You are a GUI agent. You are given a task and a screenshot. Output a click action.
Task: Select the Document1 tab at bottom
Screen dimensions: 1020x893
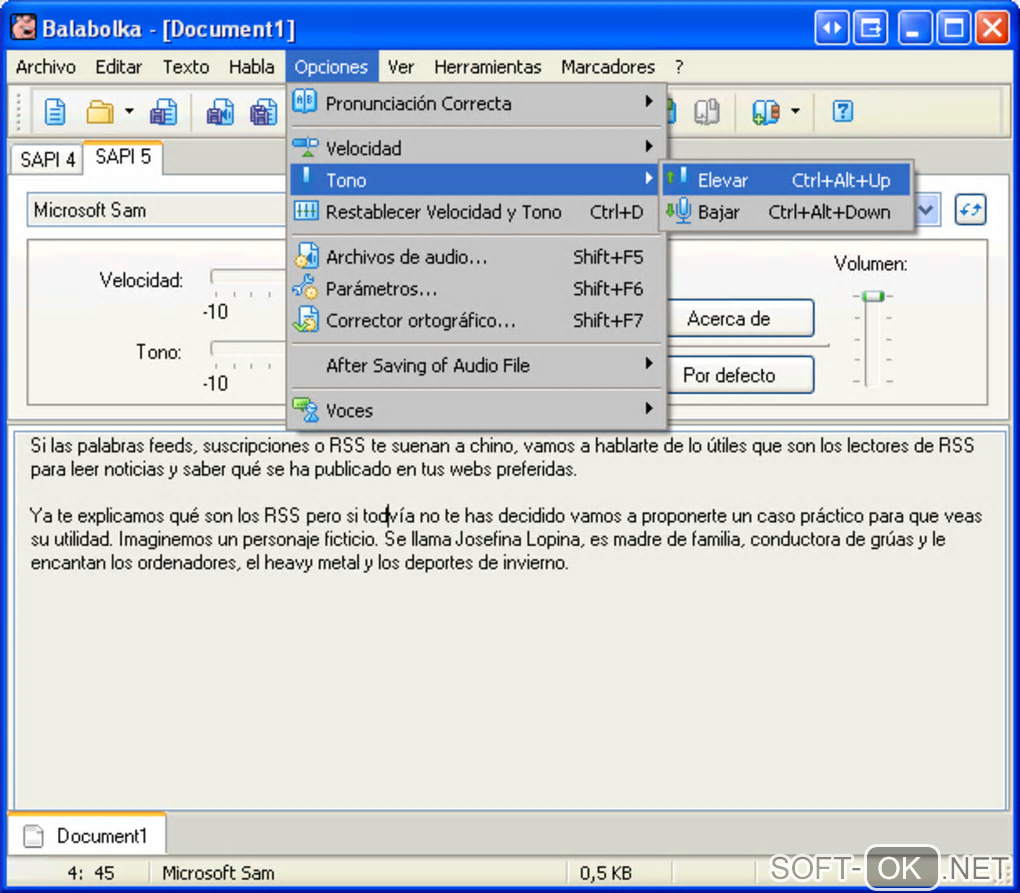(x=88, y=835)
